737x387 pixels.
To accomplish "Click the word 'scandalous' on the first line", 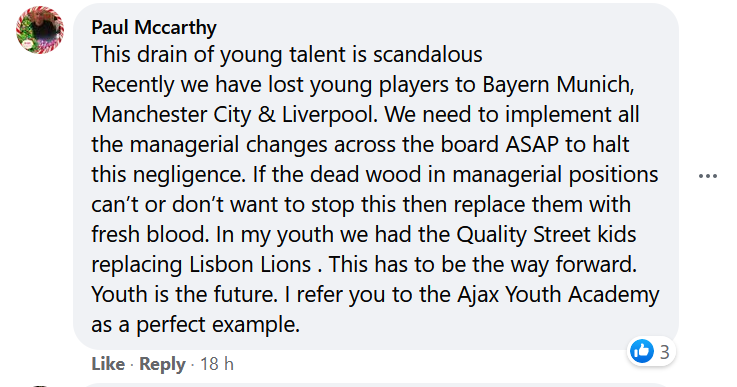I will click(x=428, y=55).
